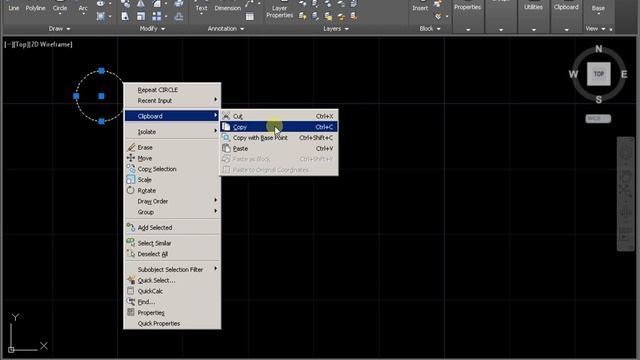
Task: Click the Rotate icon in context menu
Action: click(131, 190)
